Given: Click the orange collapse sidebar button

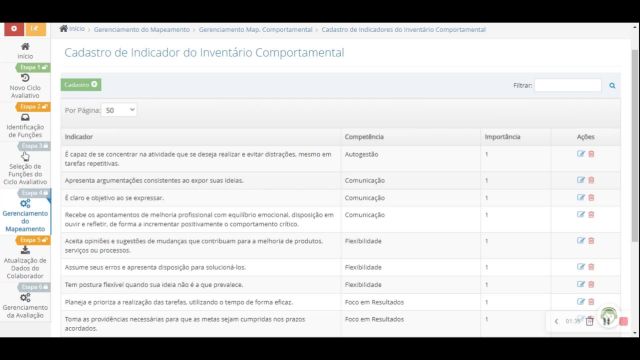Looking at the screenshot, I should pyautogui.click(x=36, y=29).
